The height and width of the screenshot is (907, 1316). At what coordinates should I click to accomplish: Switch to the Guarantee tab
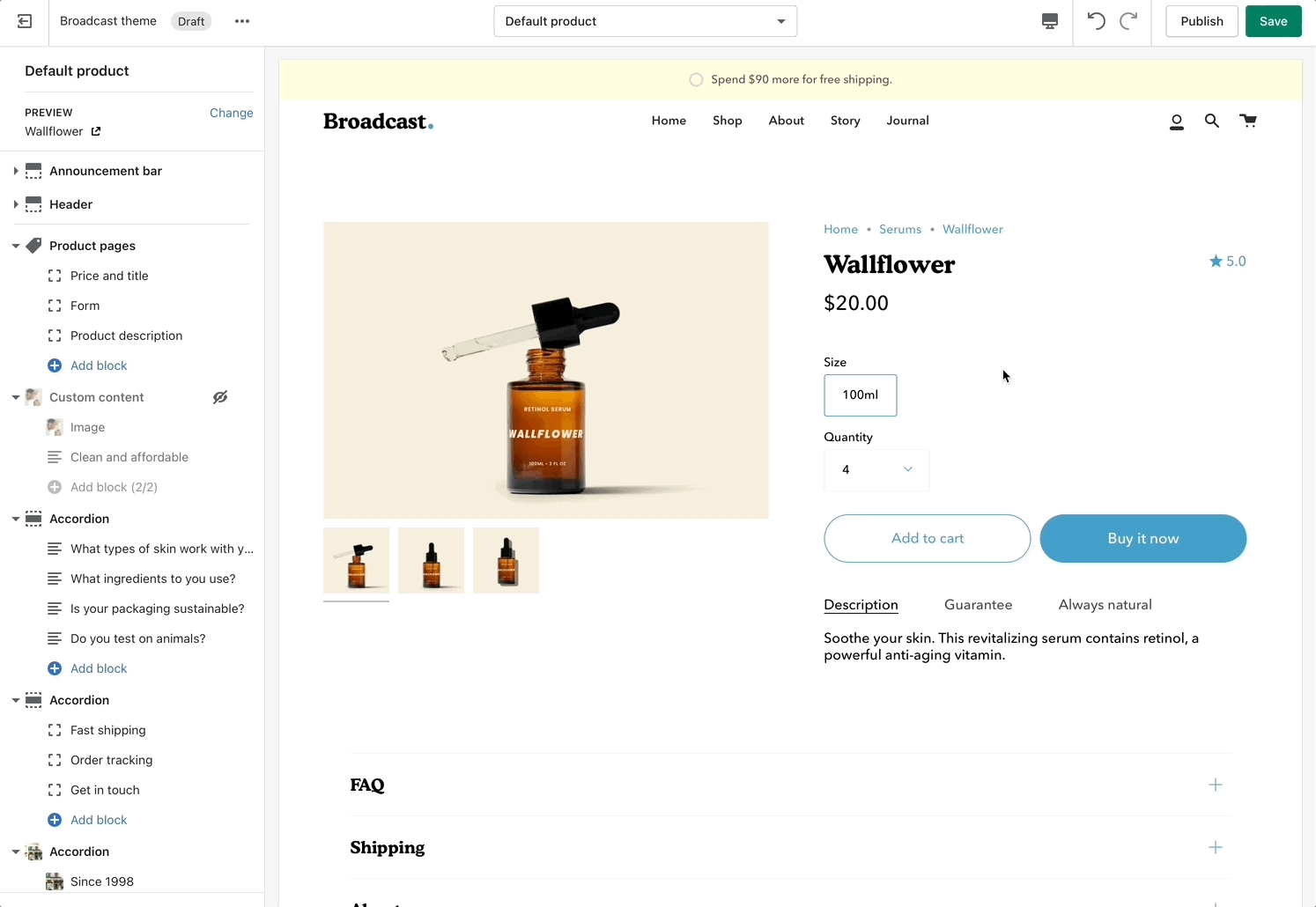click(x=978, y=605)
